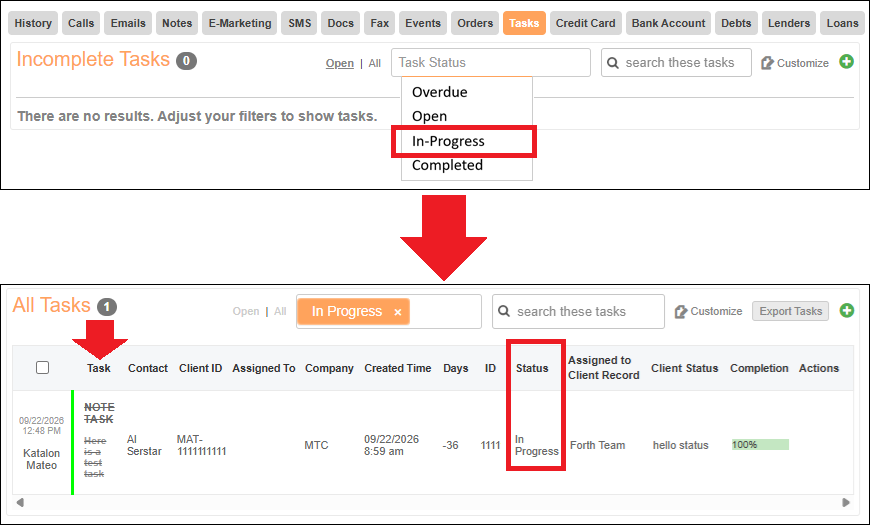Remove the In Progress filter chip via x
This screenshot has width=870, height=525.
point(398,312)
